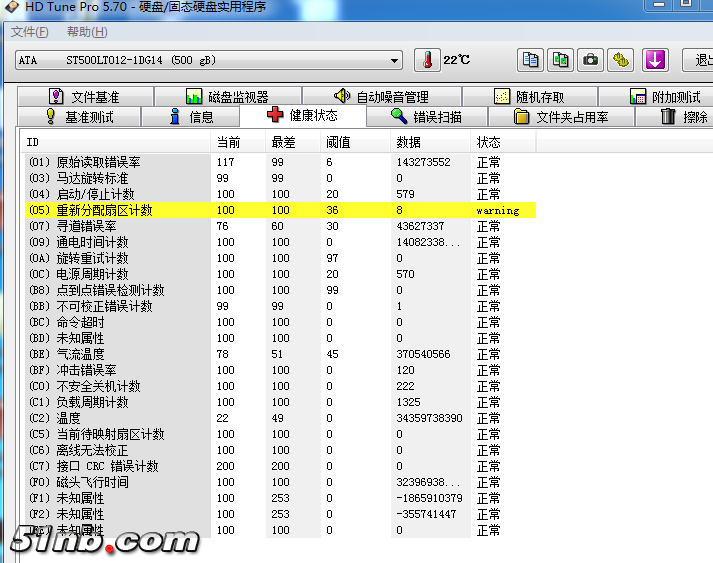Click the 状态 column header
The width and height of the screenshot is (713, 563).
pyautogui.click(x=489, y=142)
